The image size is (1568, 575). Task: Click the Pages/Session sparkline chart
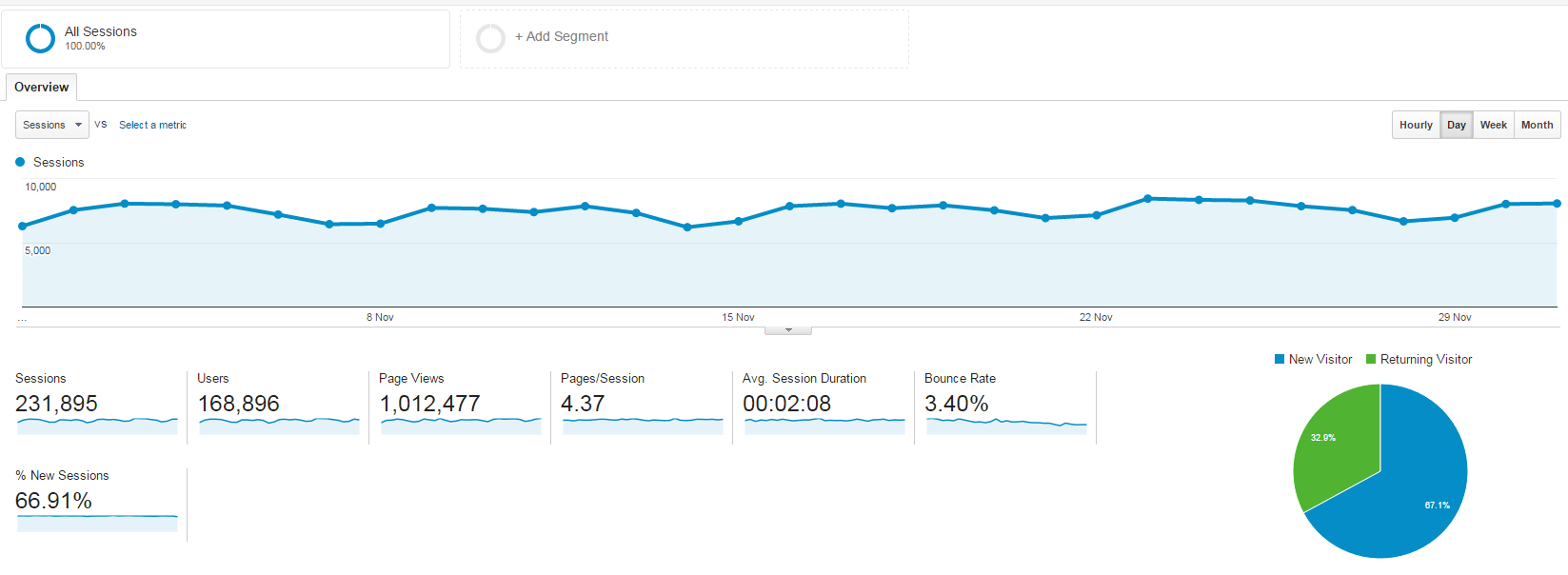click(x=643, y=426)
